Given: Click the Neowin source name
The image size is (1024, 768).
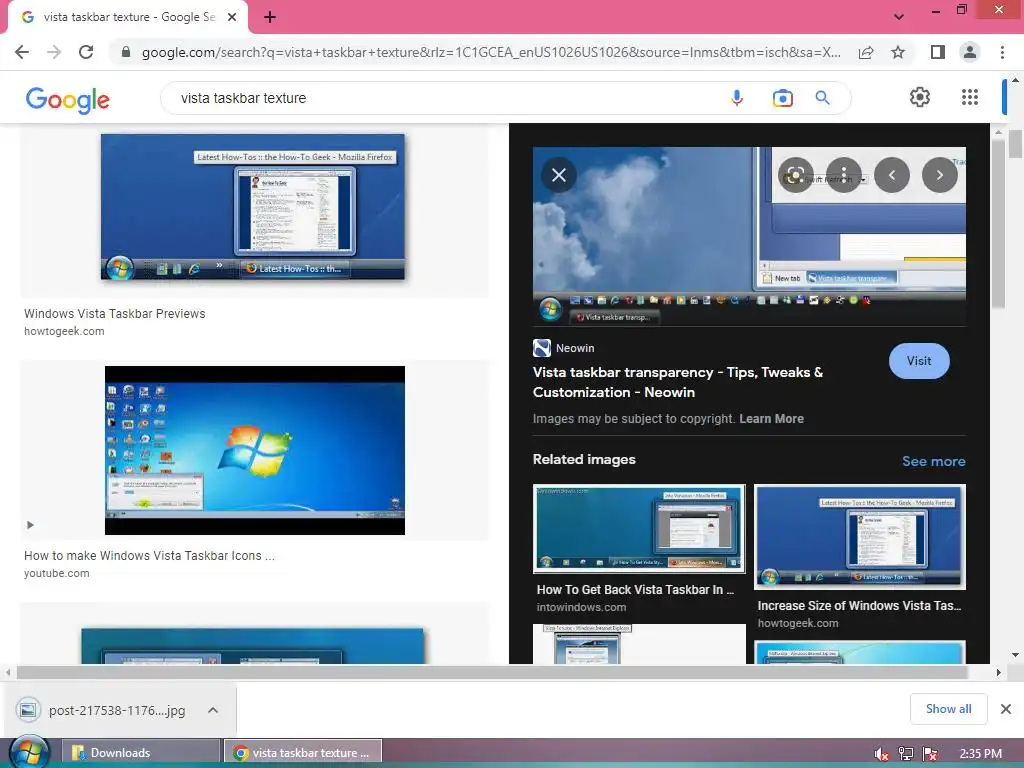Looking at the screenshot, I should click(x=575, y=348).
